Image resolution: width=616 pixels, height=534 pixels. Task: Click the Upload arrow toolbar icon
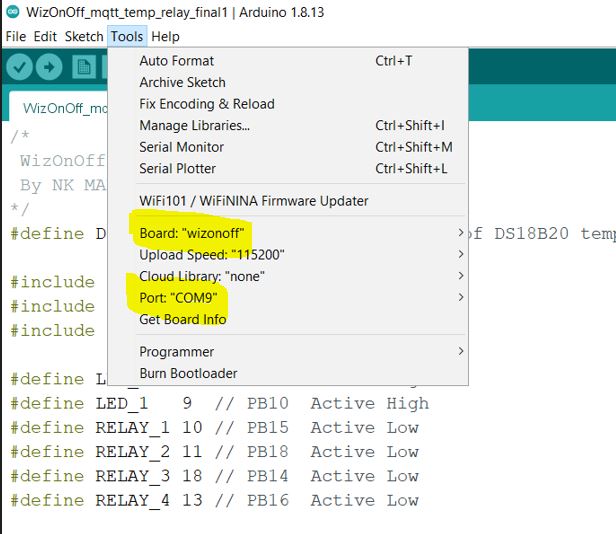pos(49,67)
